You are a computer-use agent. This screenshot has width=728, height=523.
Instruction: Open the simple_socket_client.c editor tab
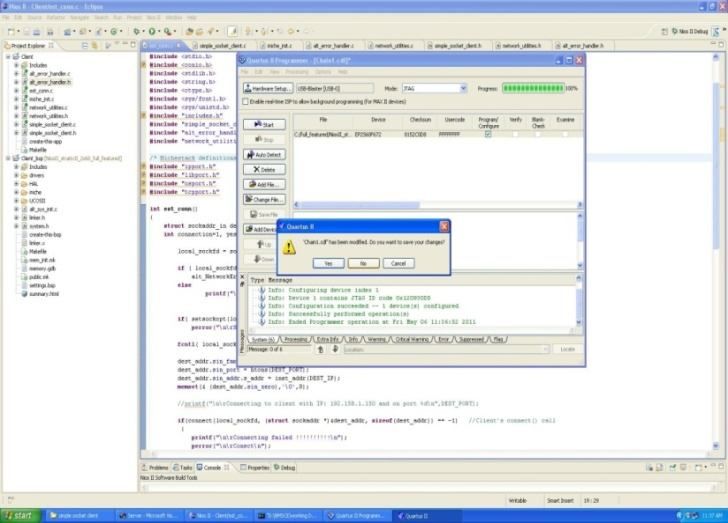219,46
